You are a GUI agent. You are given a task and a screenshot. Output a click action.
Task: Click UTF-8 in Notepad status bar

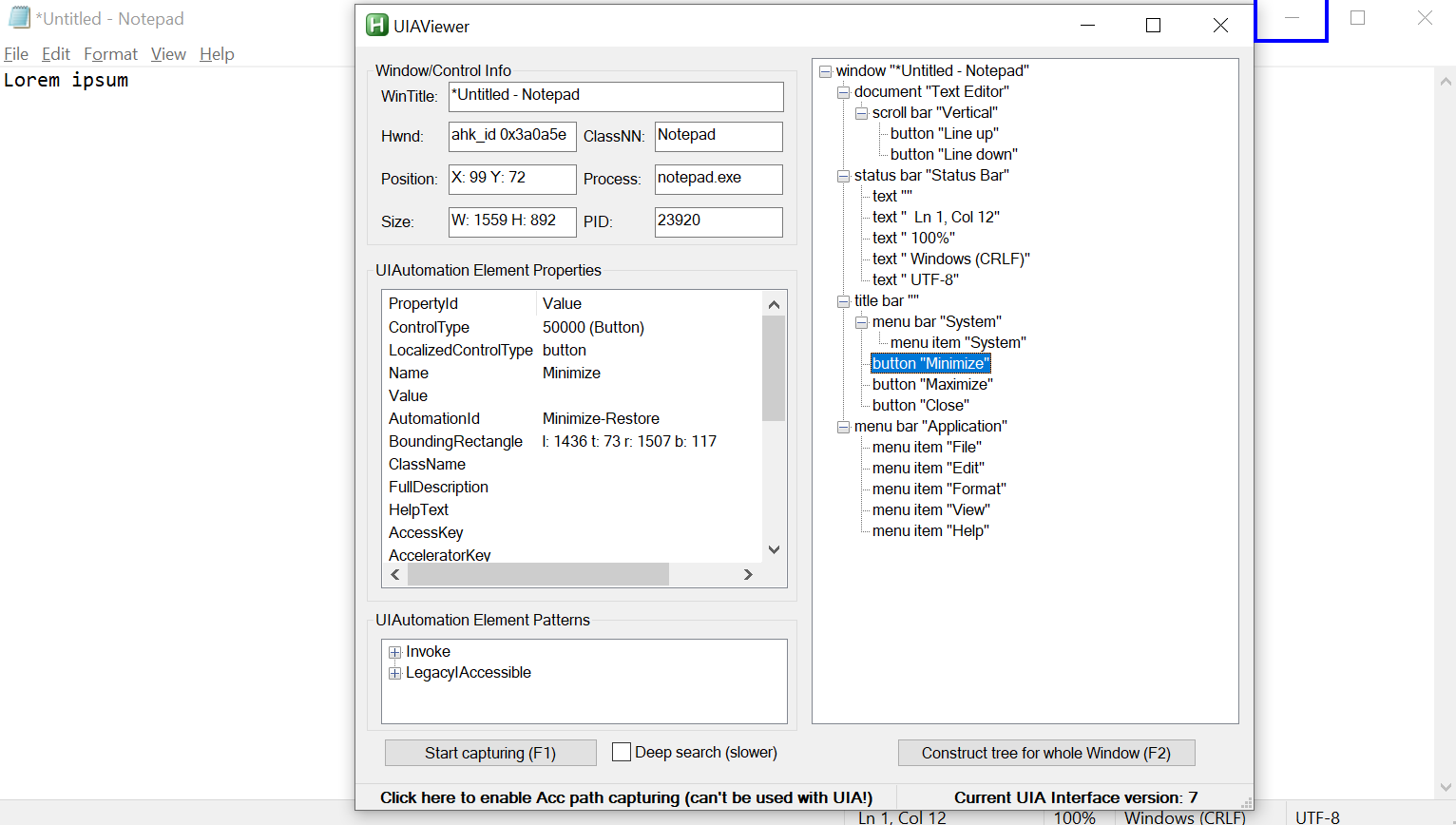[x=1317, y=817]
